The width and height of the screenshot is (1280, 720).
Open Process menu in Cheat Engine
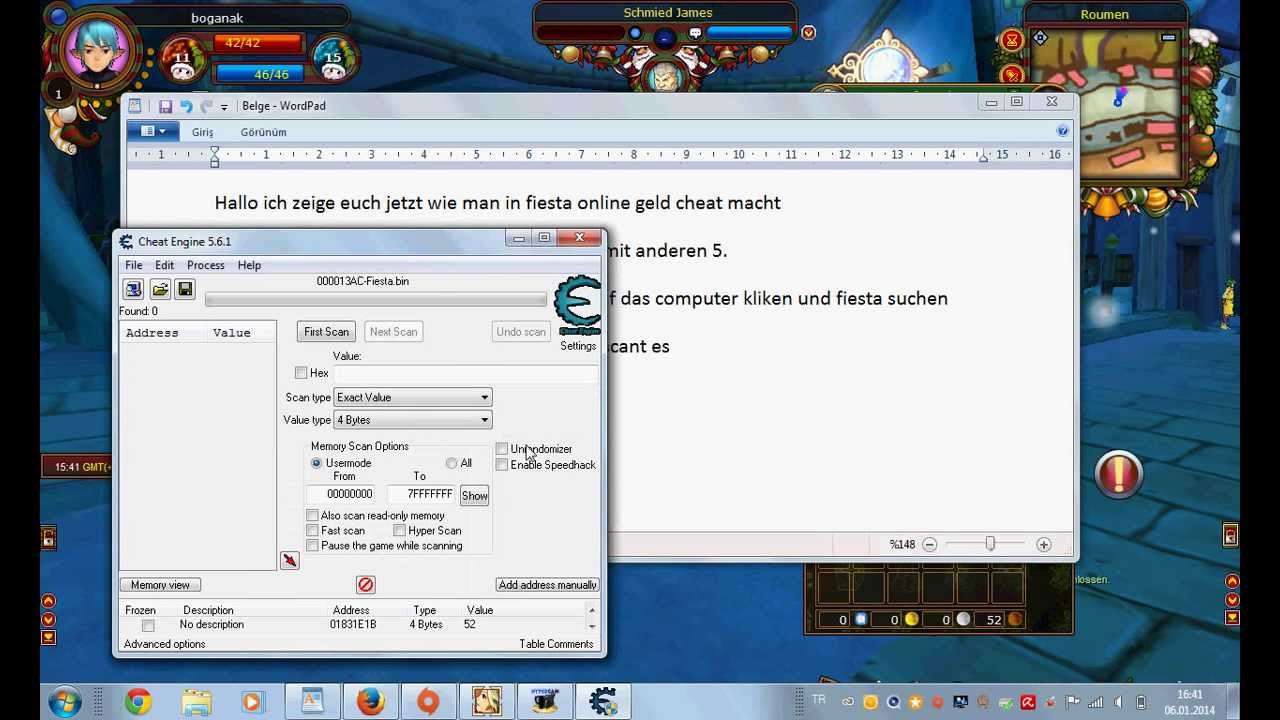(205, 265)
